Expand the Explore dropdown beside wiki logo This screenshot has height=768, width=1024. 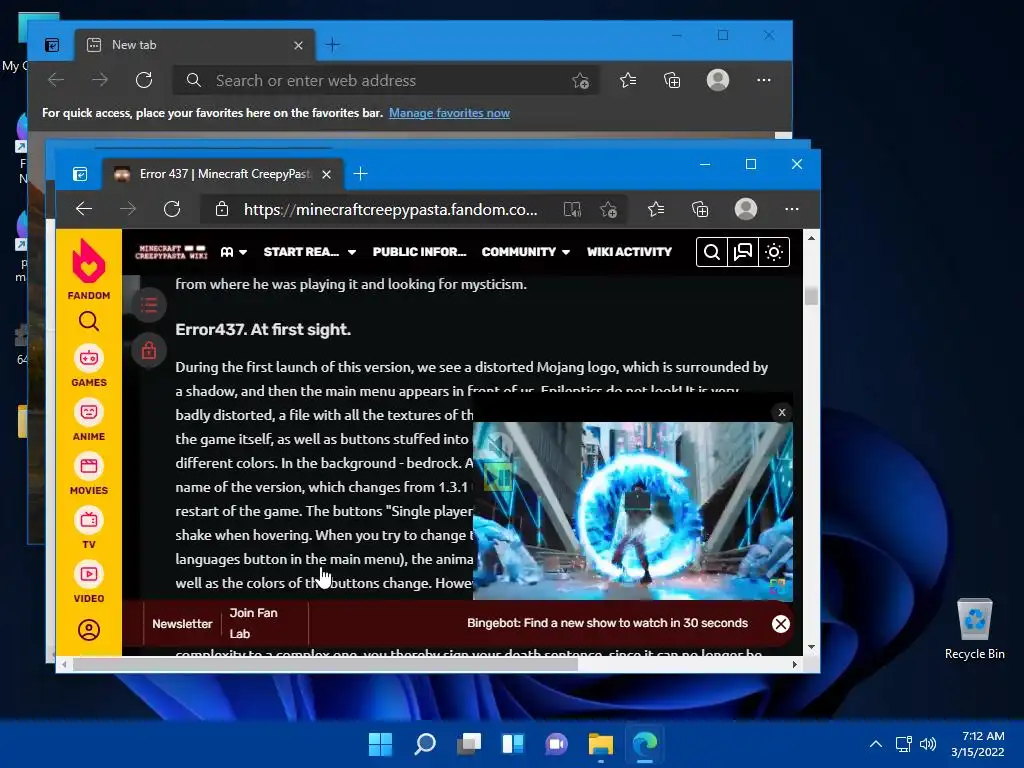coord(234,252)
